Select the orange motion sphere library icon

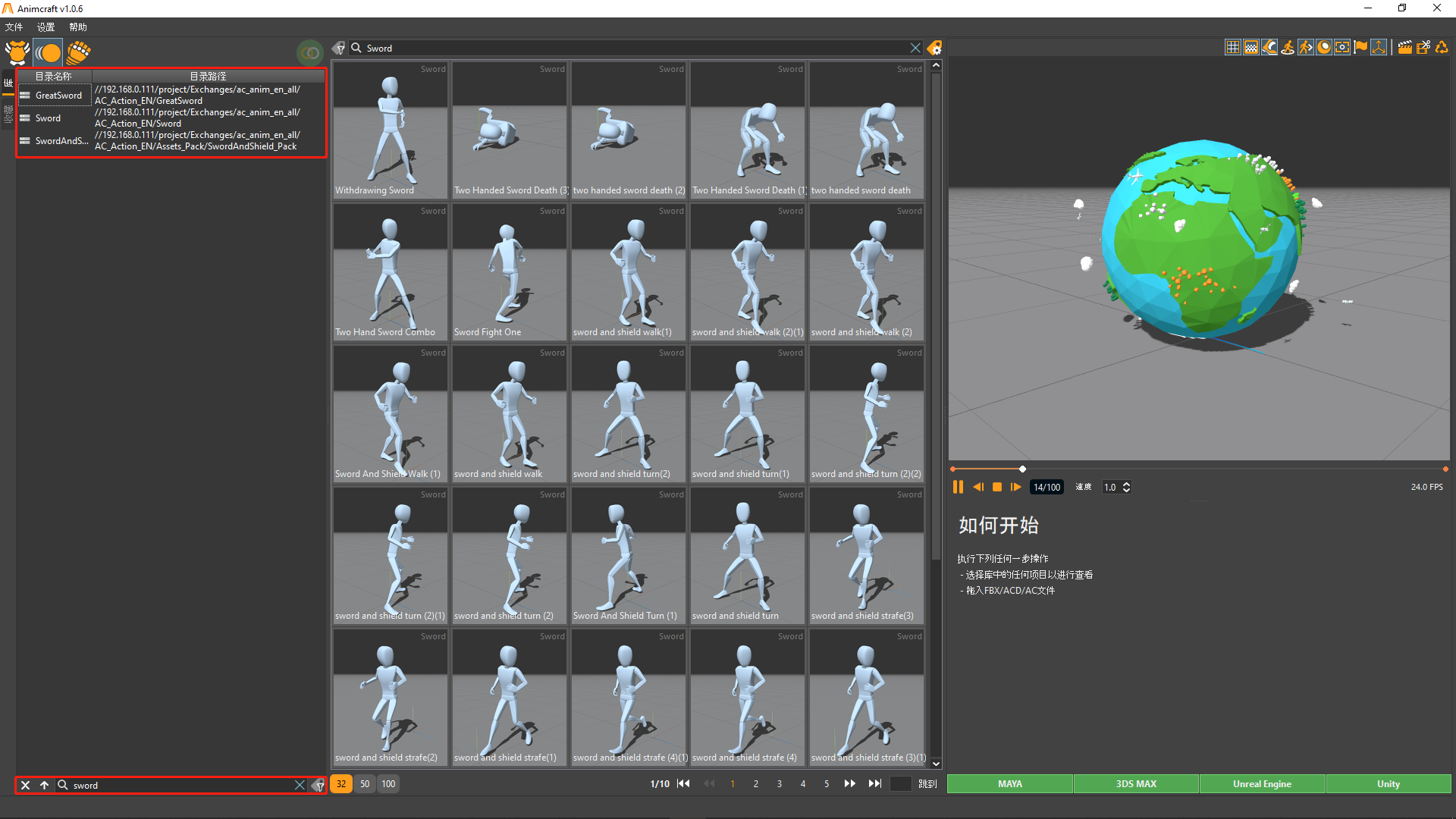tap(48, 52)
